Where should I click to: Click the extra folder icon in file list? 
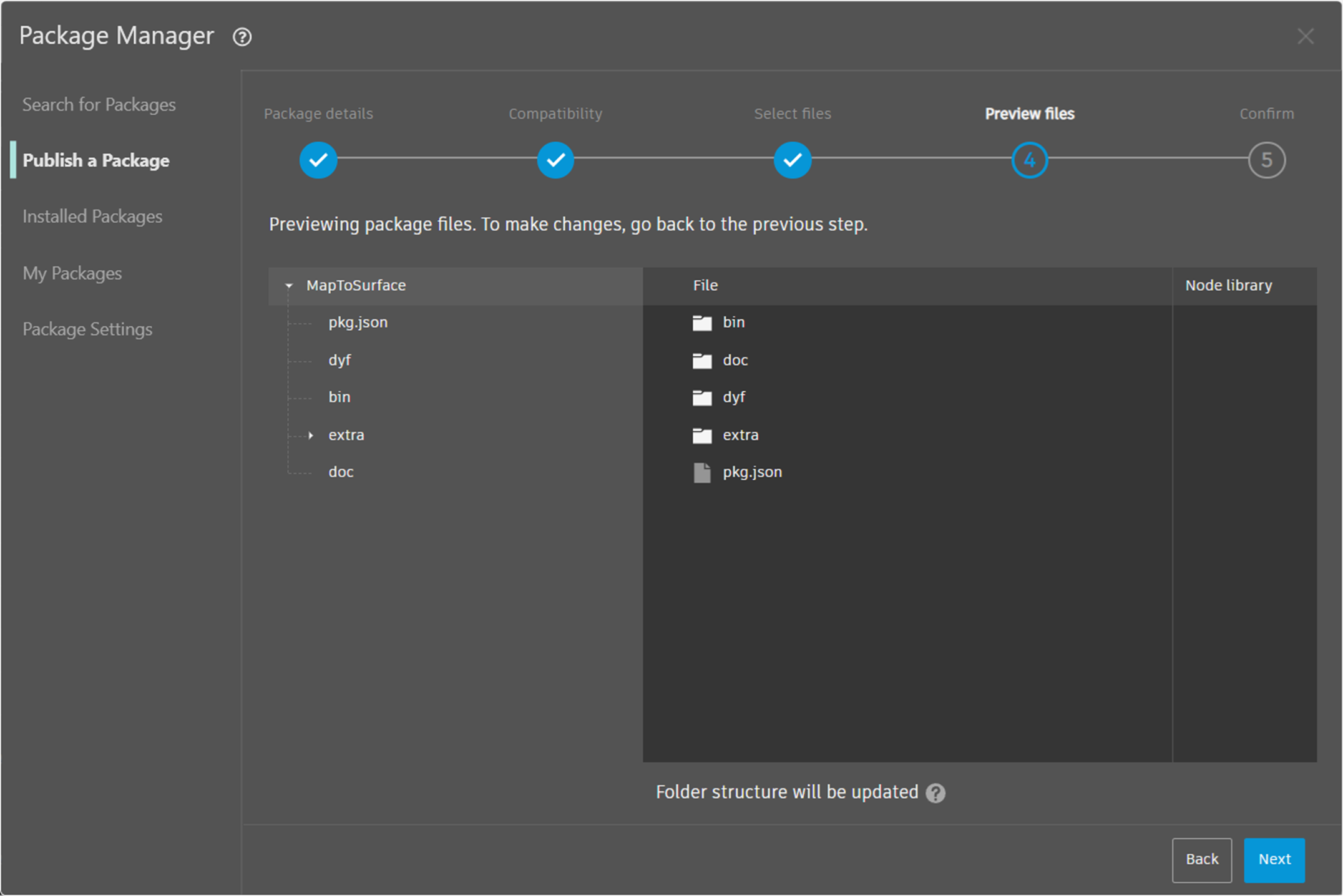point(702,435)
